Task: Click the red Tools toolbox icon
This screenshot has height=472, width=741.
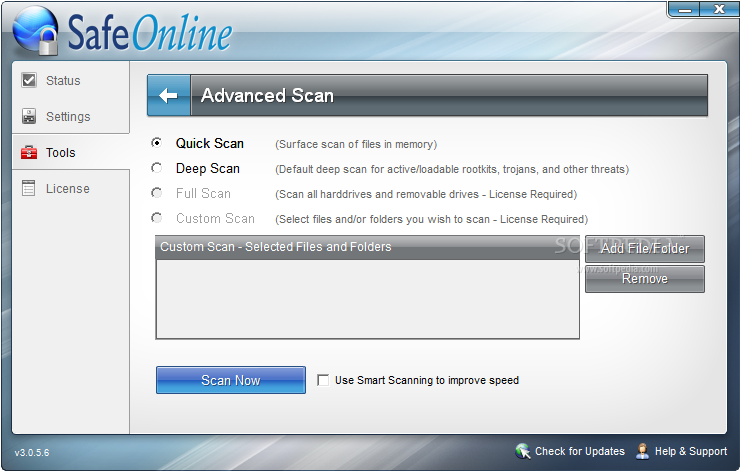Action: (x=29, y=152)
